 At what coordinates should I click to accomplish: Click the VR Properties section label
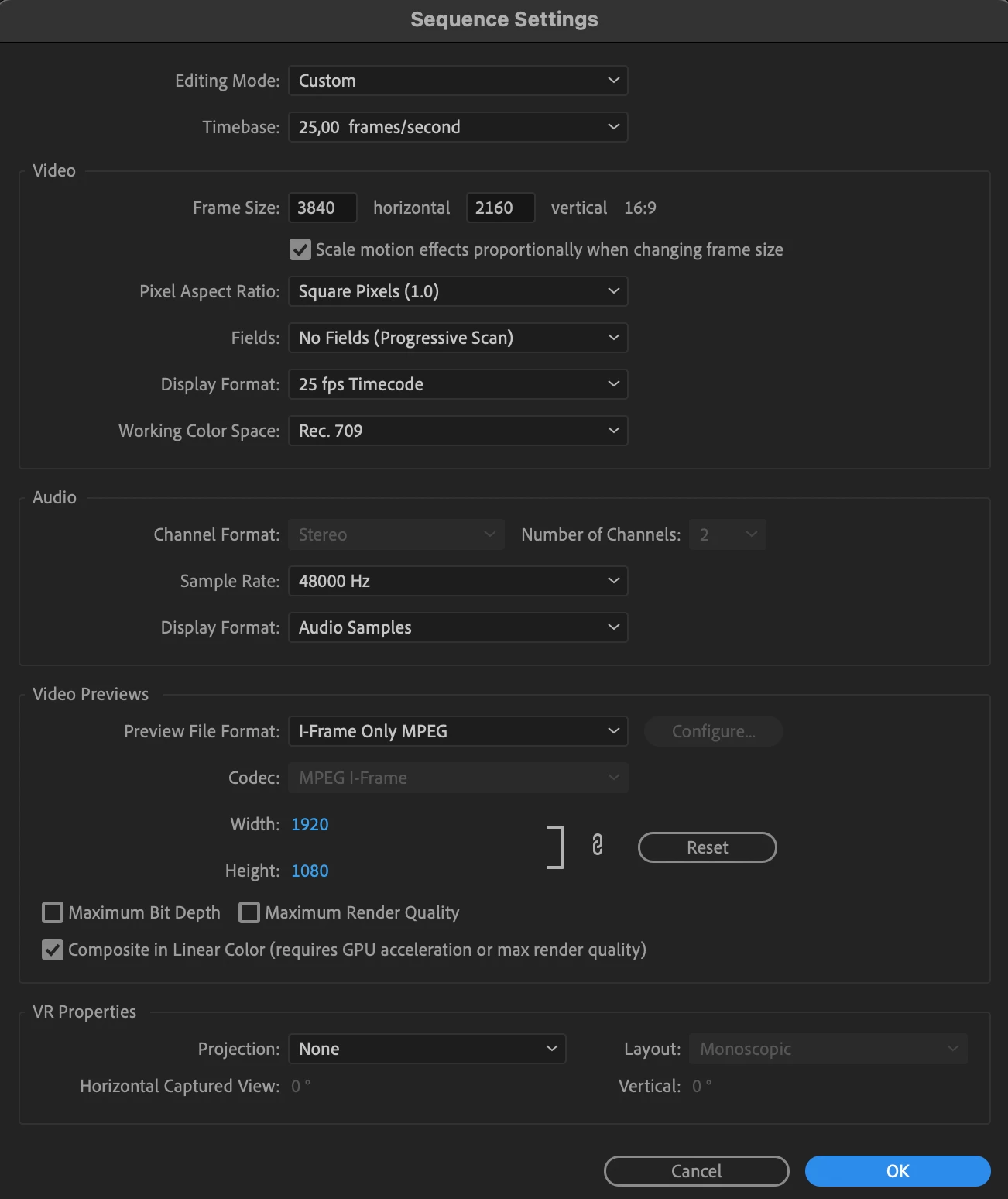point(84,1012)
